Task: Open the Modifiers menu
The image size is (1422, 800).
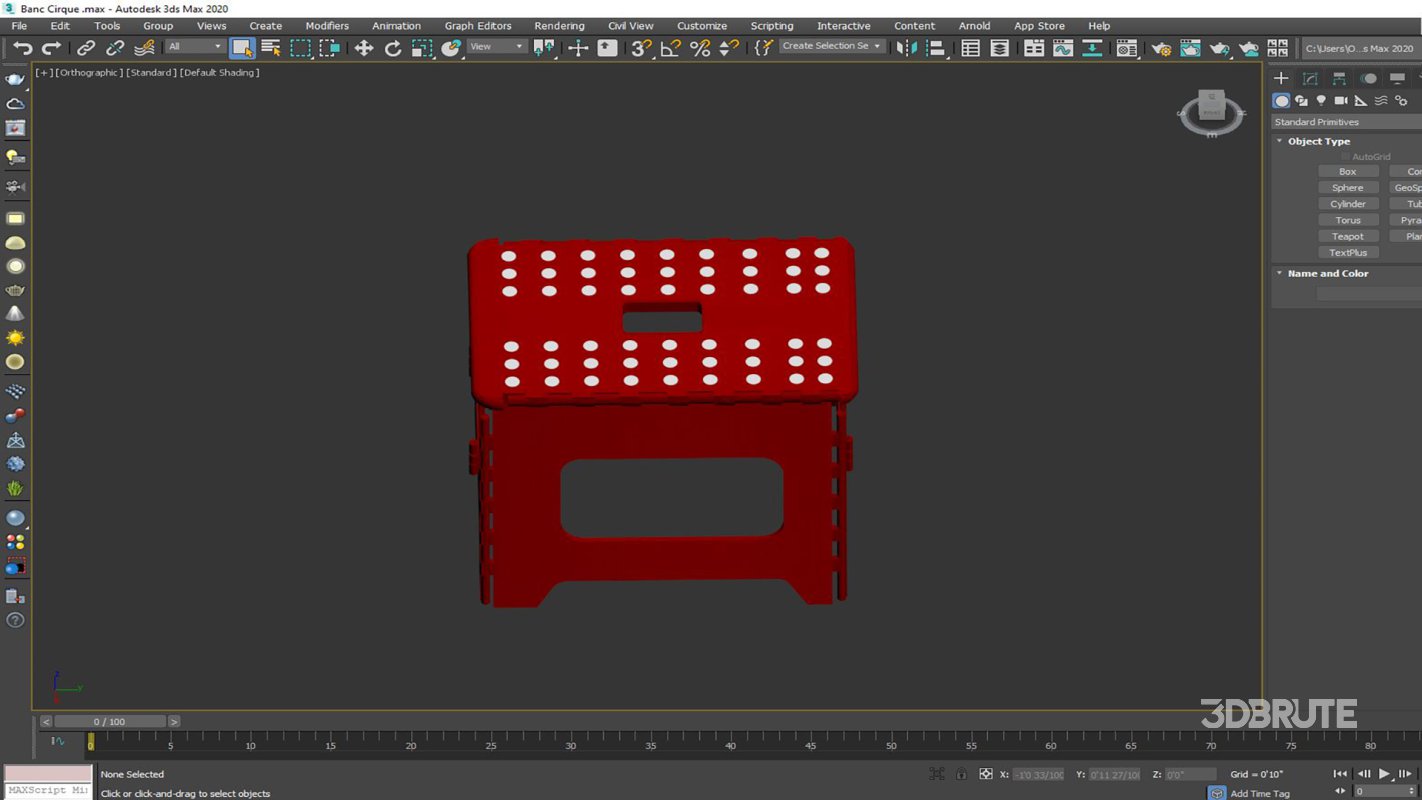Action: tap(327, 26)
